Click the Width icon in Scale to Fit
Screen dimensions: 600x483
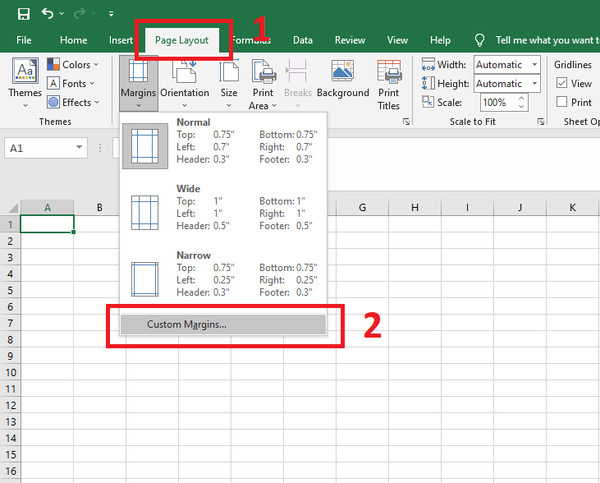[428, 64]
